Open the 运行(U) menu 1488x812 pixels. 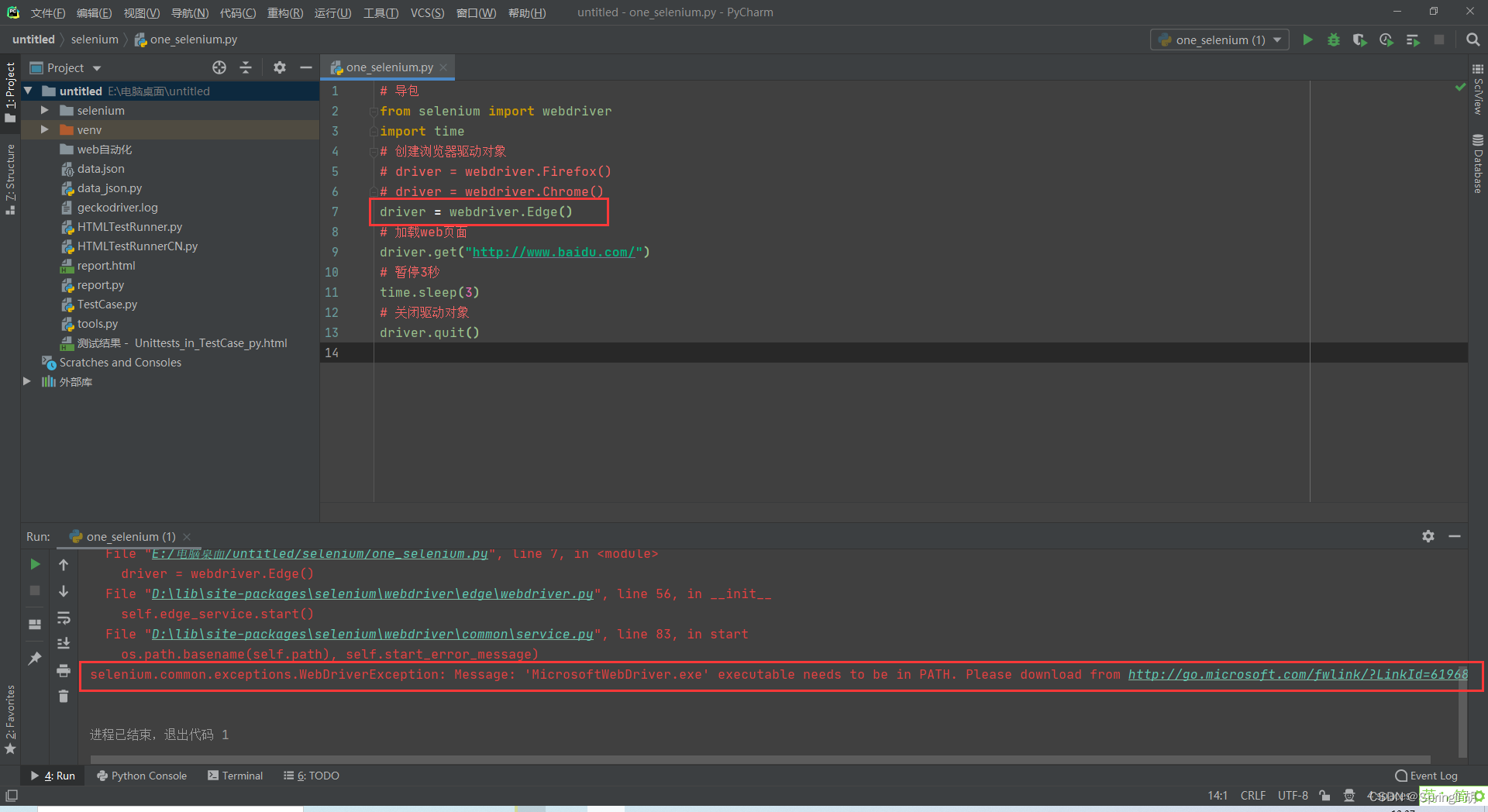(x=332, y=12)
